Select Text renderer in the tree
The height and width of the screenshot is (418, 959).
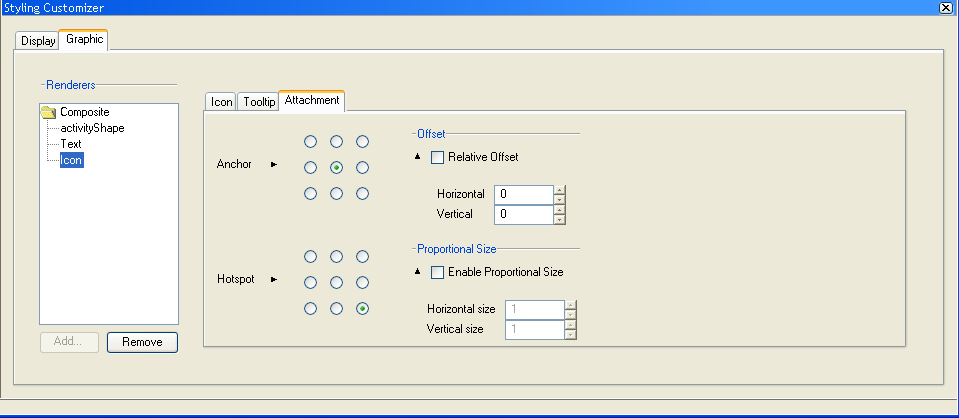pos(71,144)
